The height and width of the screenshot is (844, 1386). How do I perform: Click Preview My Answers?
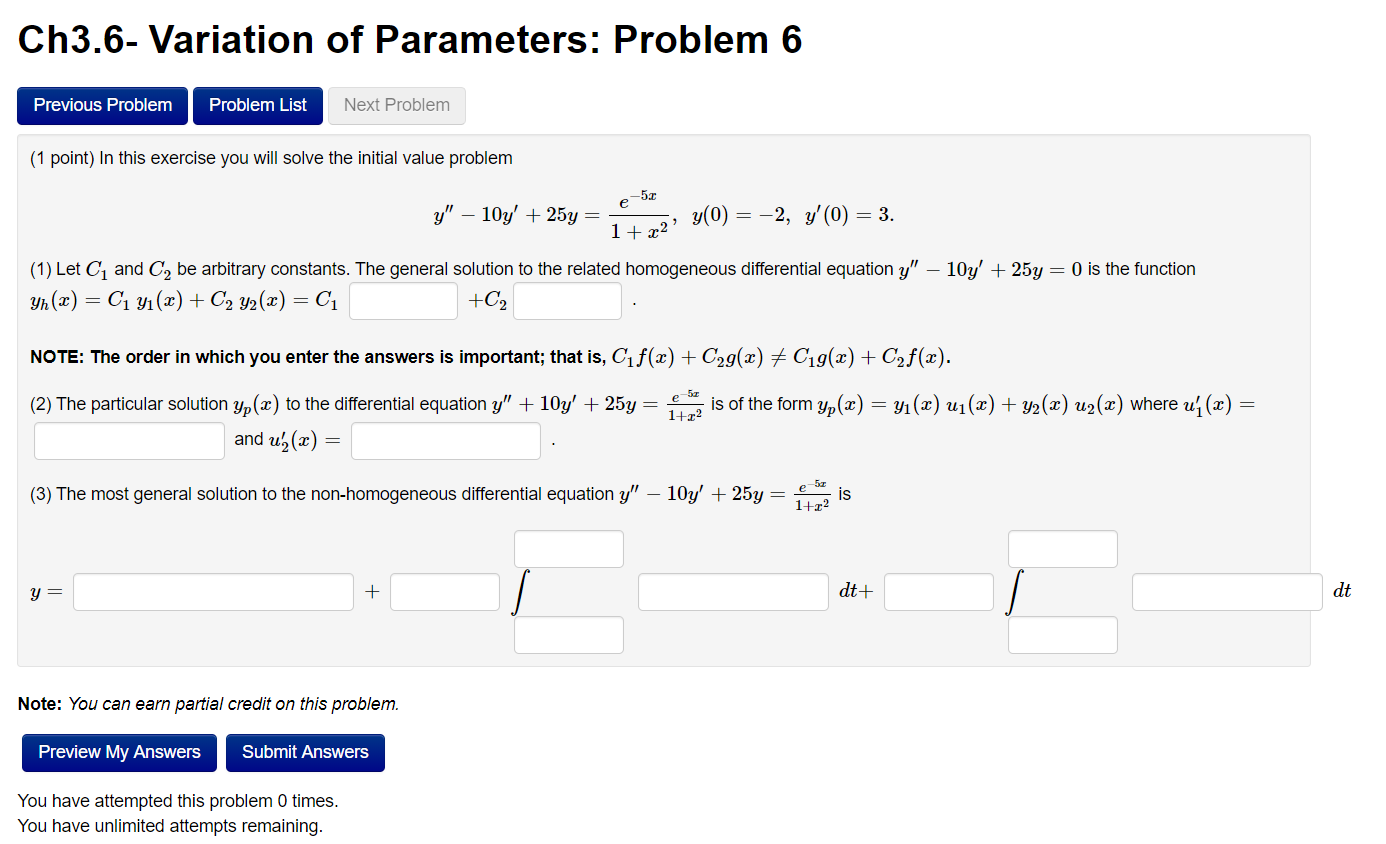(118, 752)
